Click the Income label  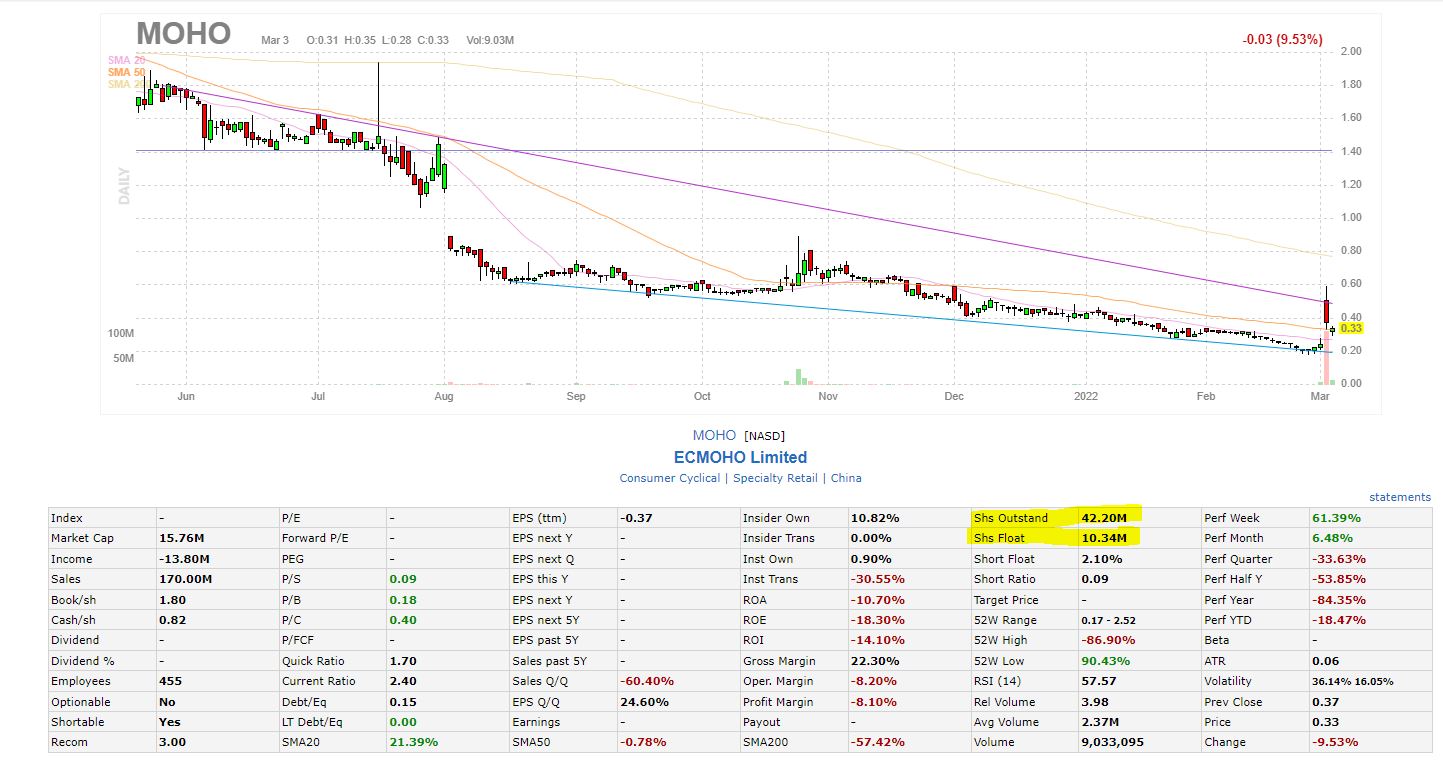[x=72, y=559]
